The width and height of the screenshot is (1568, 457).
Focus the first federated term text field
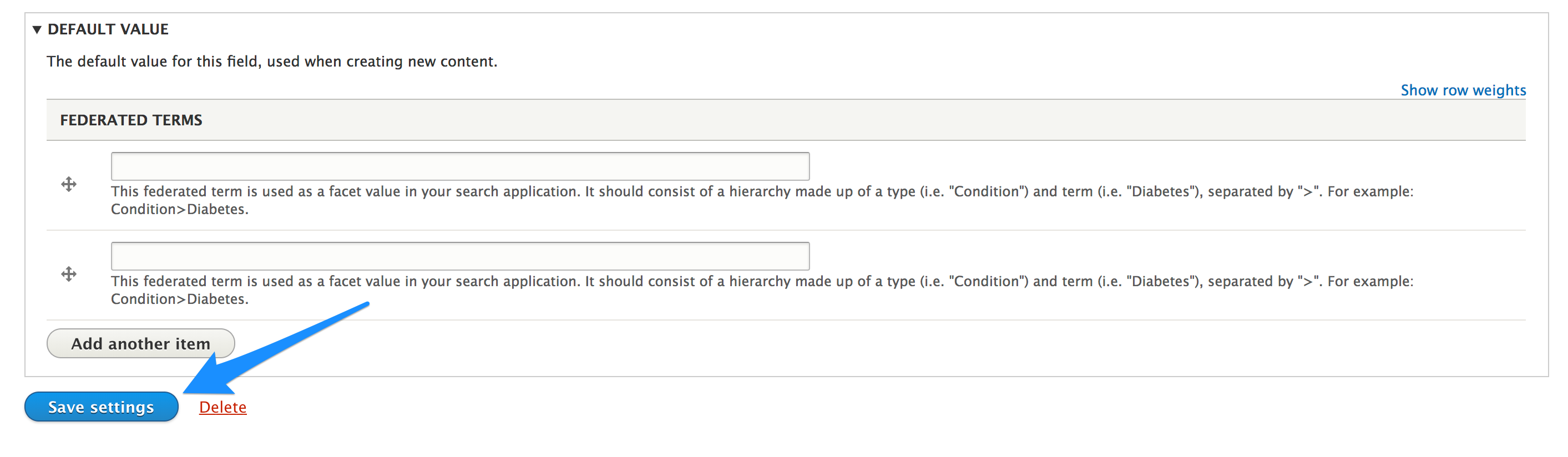[x=459, y=167]
